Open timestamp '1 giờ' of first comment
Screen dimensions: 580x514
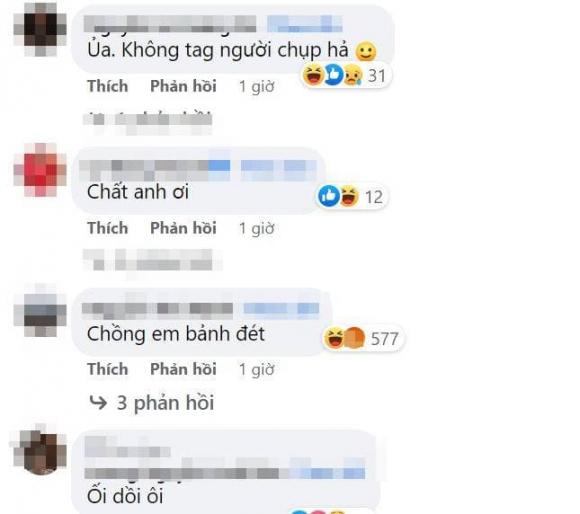pos(256,87)
